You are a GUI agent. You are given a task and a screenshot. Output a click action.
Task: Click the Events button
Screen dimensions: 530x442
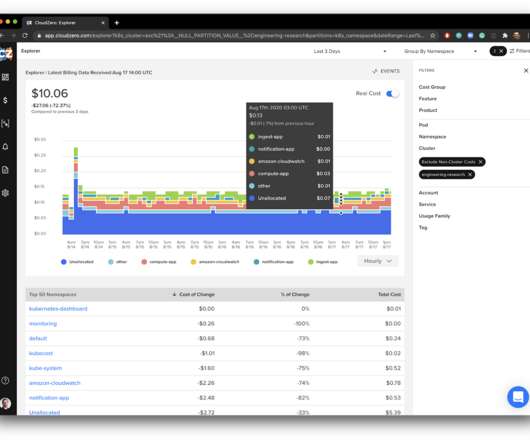[386, 71]
